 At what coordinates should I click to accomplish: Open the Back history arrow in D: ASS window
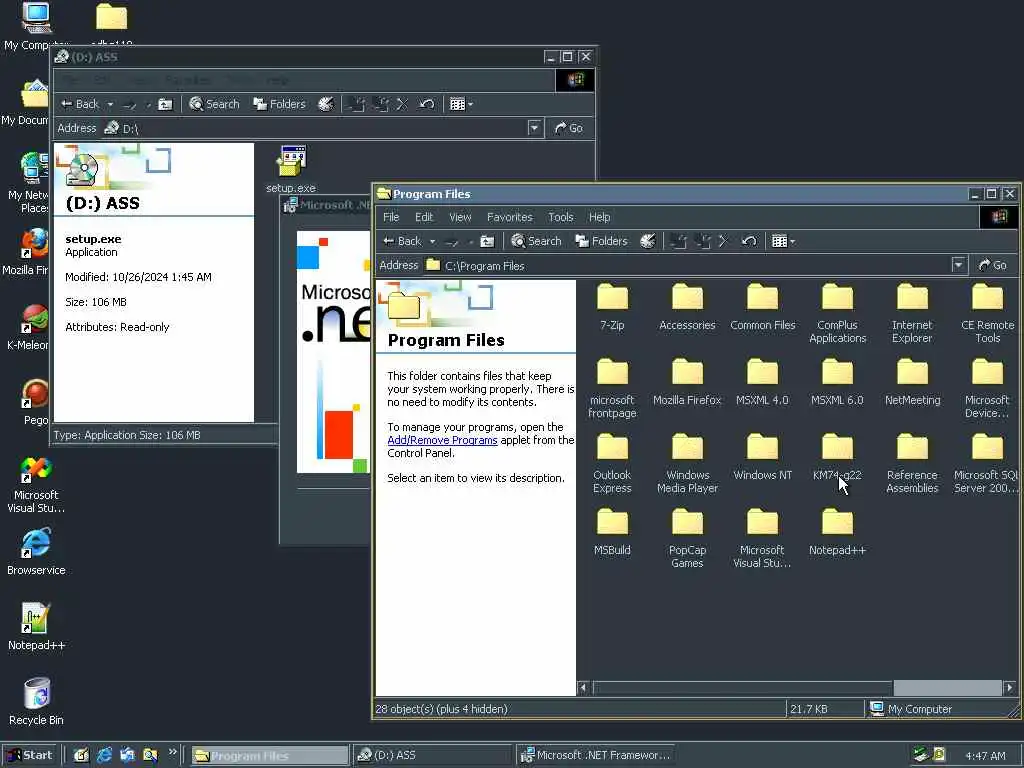[110, 104]
